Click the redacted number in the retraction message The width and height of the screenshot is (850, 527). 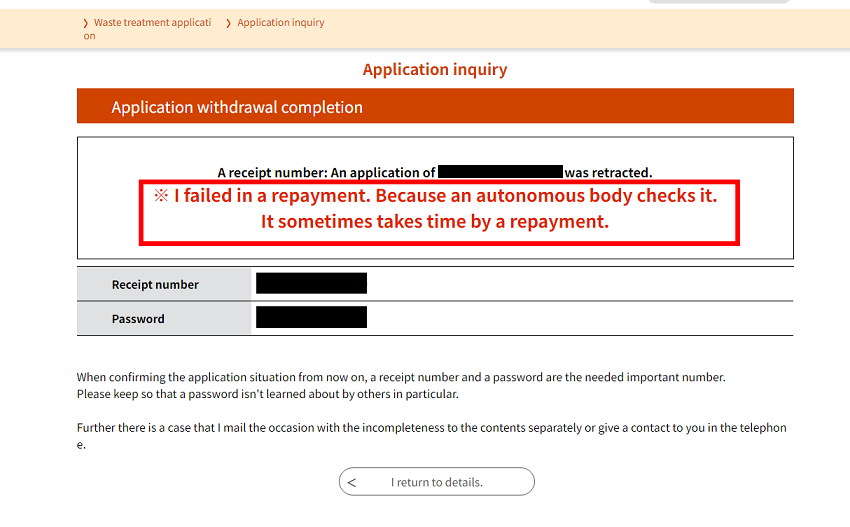[500, 172]
